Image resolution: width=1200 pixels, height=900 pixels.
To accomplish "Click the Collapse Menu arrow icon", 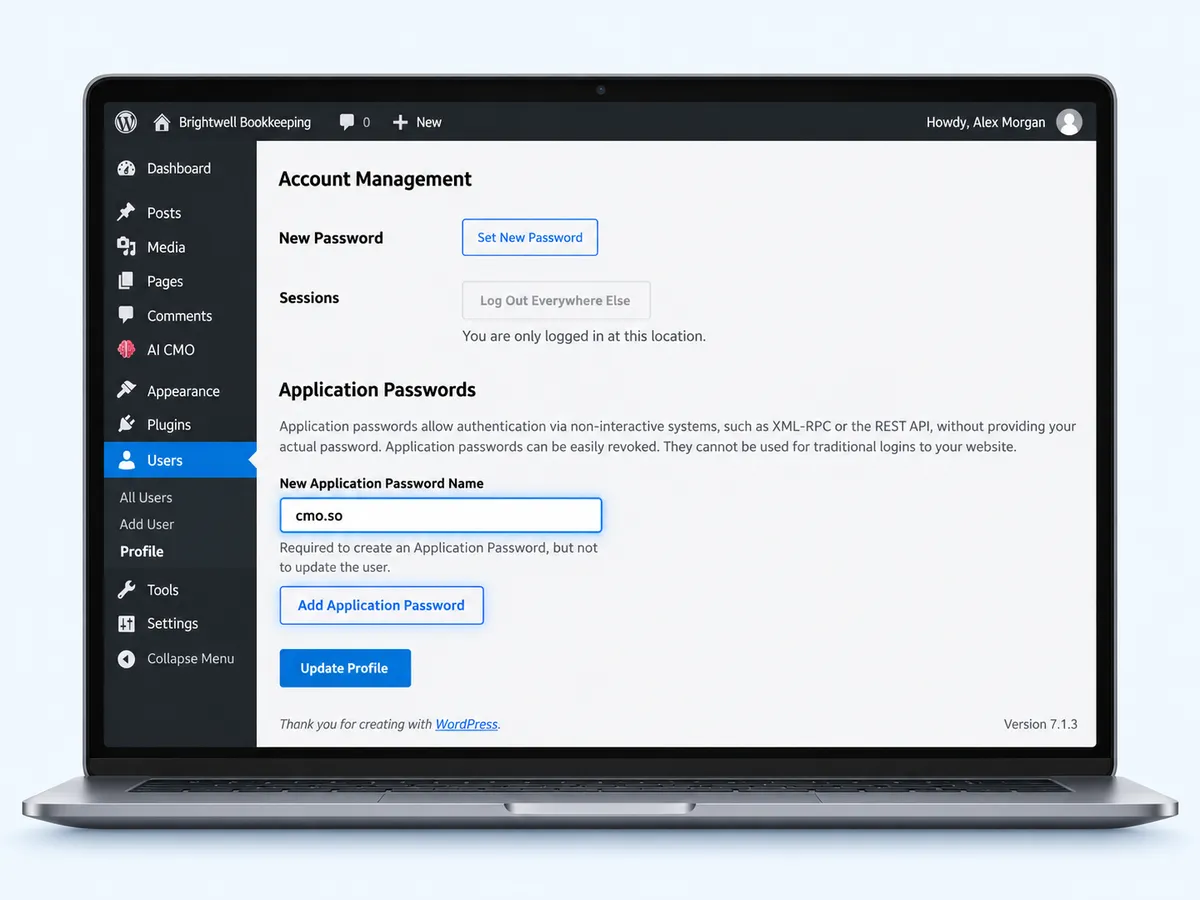I will [126, 658].
